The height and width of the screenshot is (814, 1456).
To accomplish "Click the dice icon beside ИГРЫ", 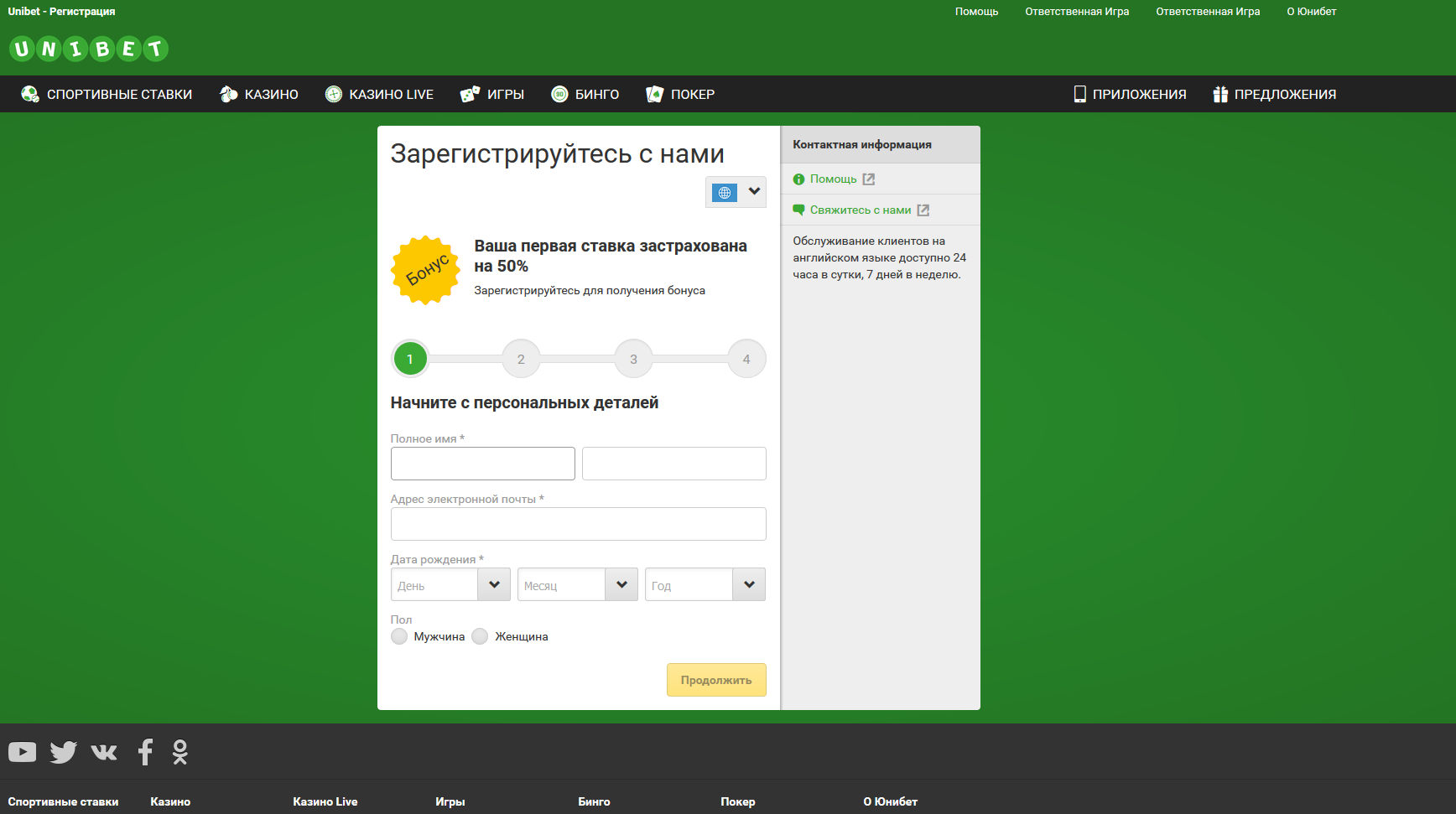I will [470, 94].
